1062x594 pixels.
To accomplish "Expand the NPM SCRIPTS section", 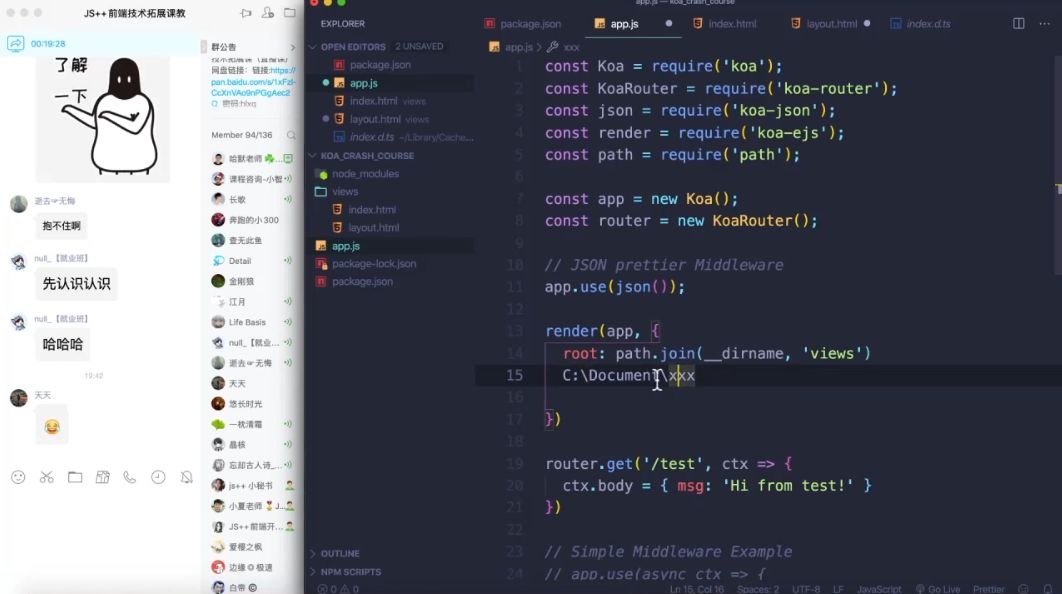I will (351, 572).
